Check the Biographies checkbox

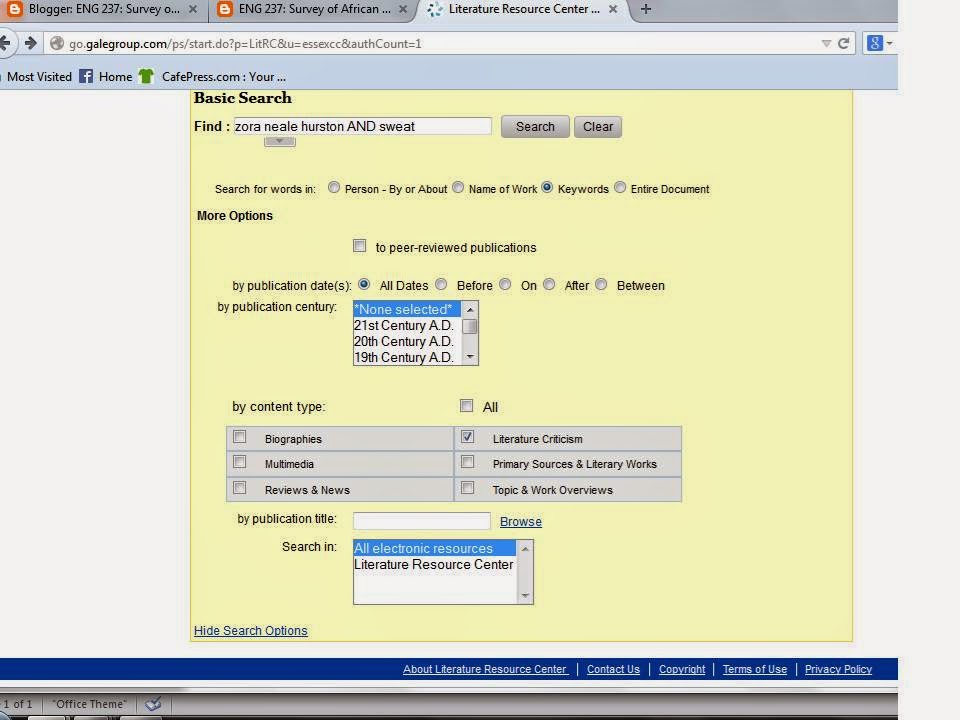[240, 437]
